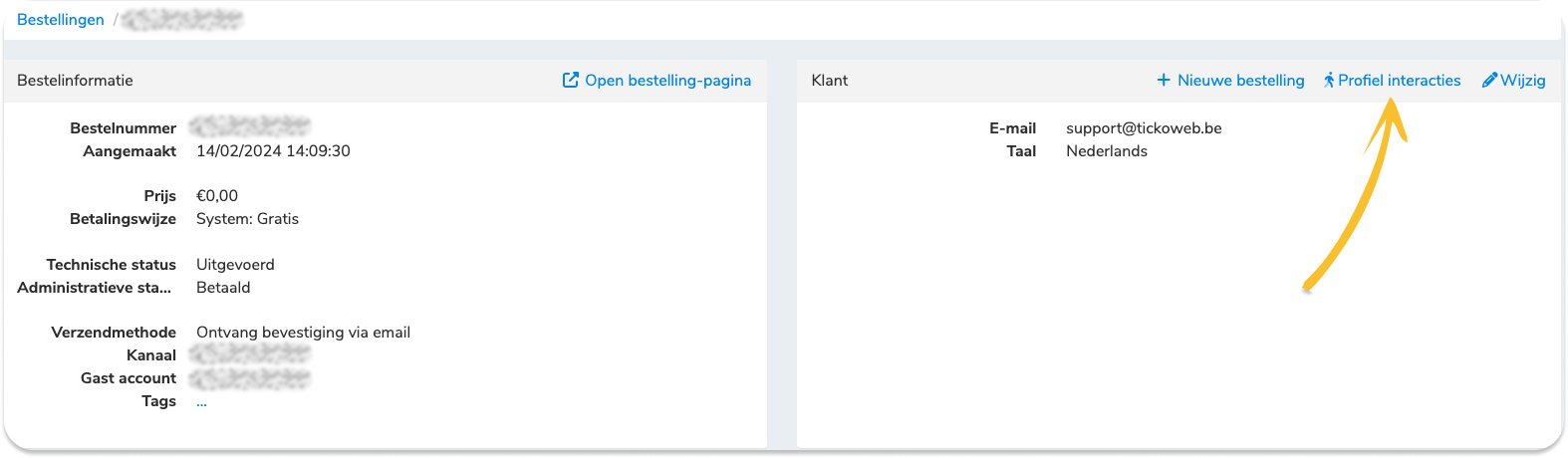Start a Nieuwe bestelling for this customer
Image resolution: width=1568 pixels, height=458 pixels.
pyautogui.click(x=1240, y=81)
